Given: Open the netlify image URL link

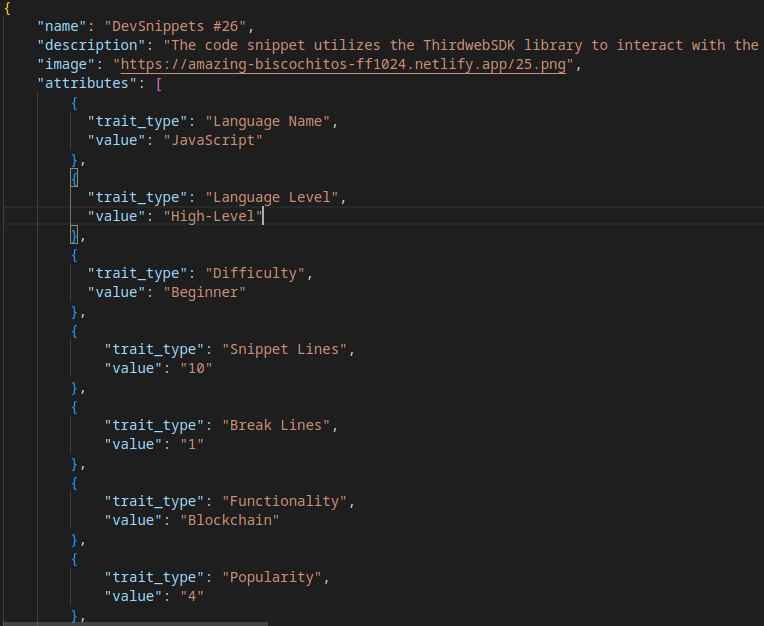Looking at the screenshot, I should tap(343, 64).
